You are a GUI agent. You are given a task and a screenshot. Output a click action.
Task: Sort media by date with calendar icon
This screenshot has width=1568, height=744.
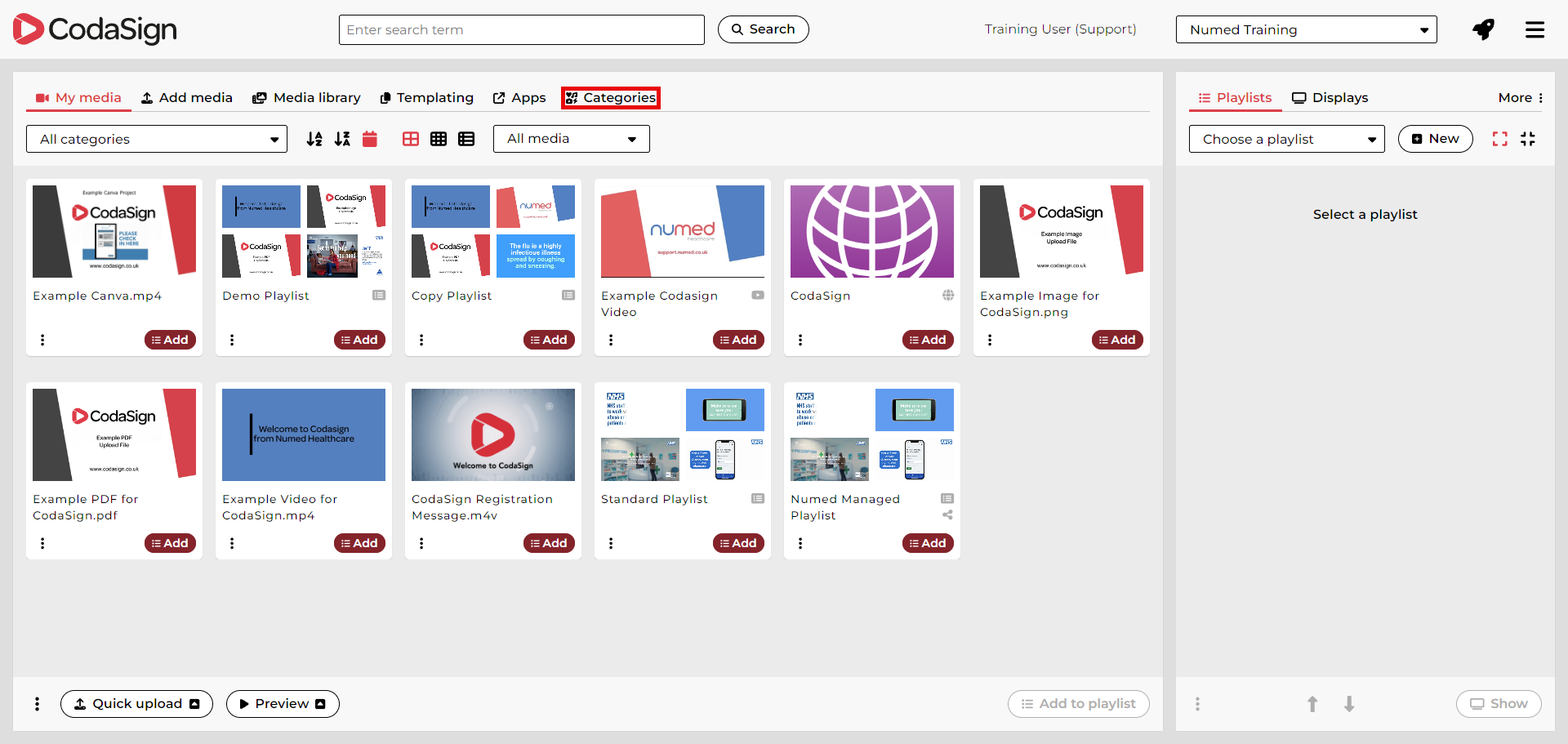[x=370, y=139]
